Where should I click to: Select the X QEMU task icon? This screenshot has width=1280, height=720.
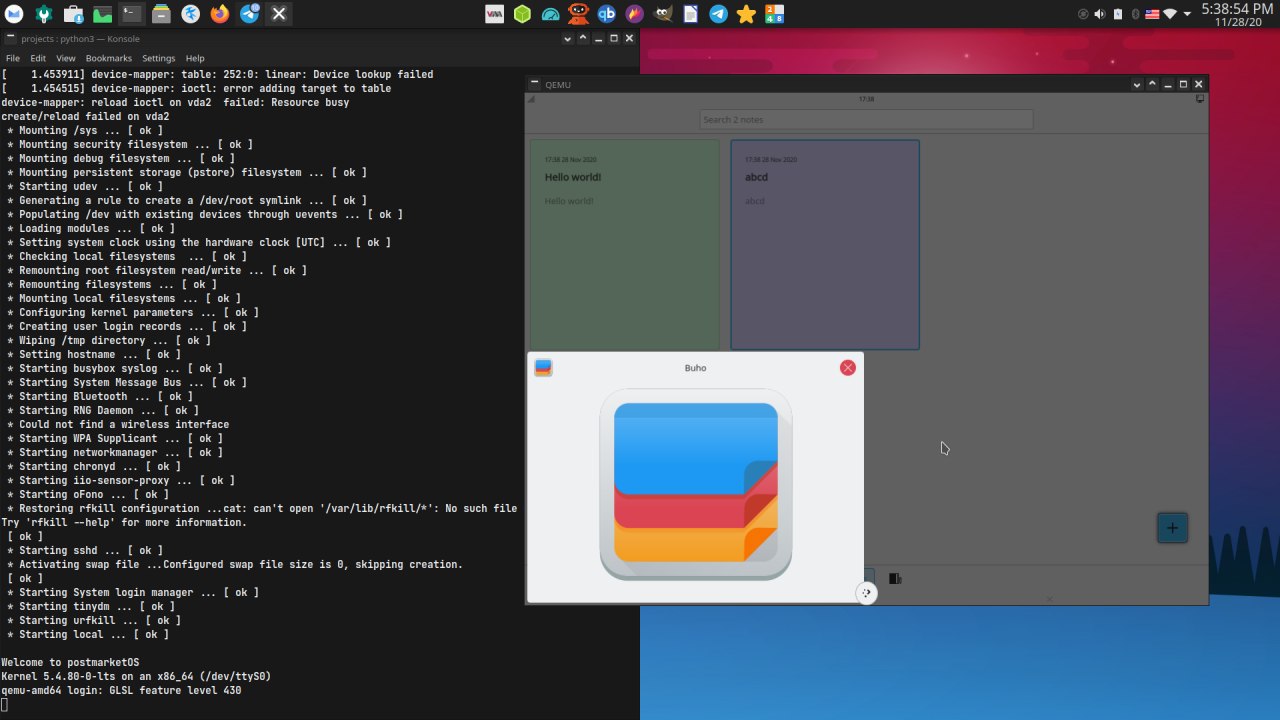[x=279, y=14]
